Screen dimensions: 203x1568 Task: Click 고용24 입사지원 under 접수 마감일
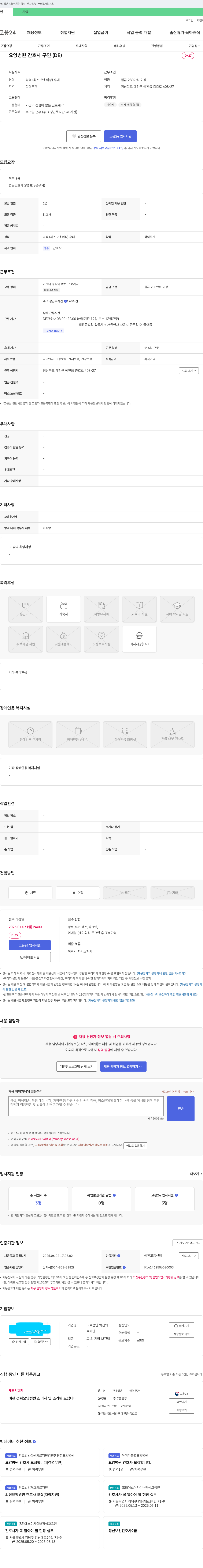point(29,945)
